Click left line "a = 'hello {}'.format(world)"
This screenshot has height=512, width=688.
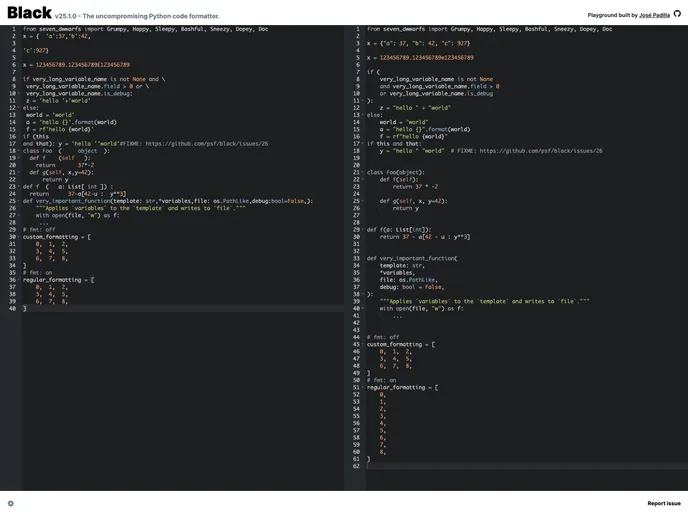[71, 122]
